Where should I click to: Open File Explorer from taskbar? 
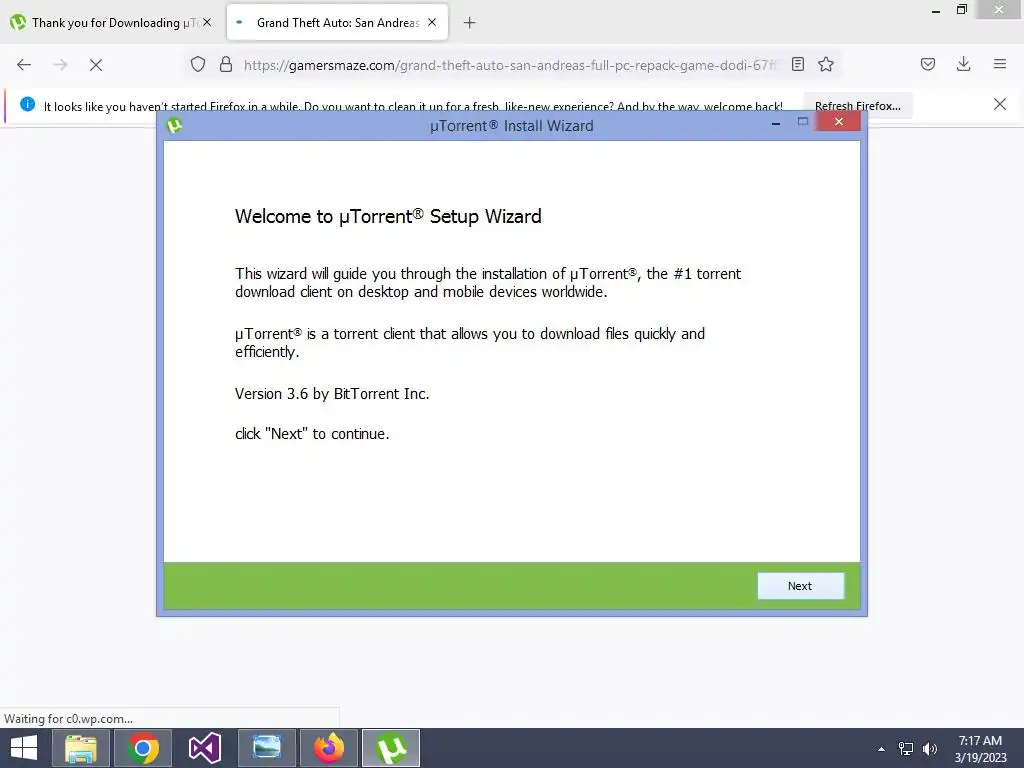pyautogui.click(x=80, y=748)
